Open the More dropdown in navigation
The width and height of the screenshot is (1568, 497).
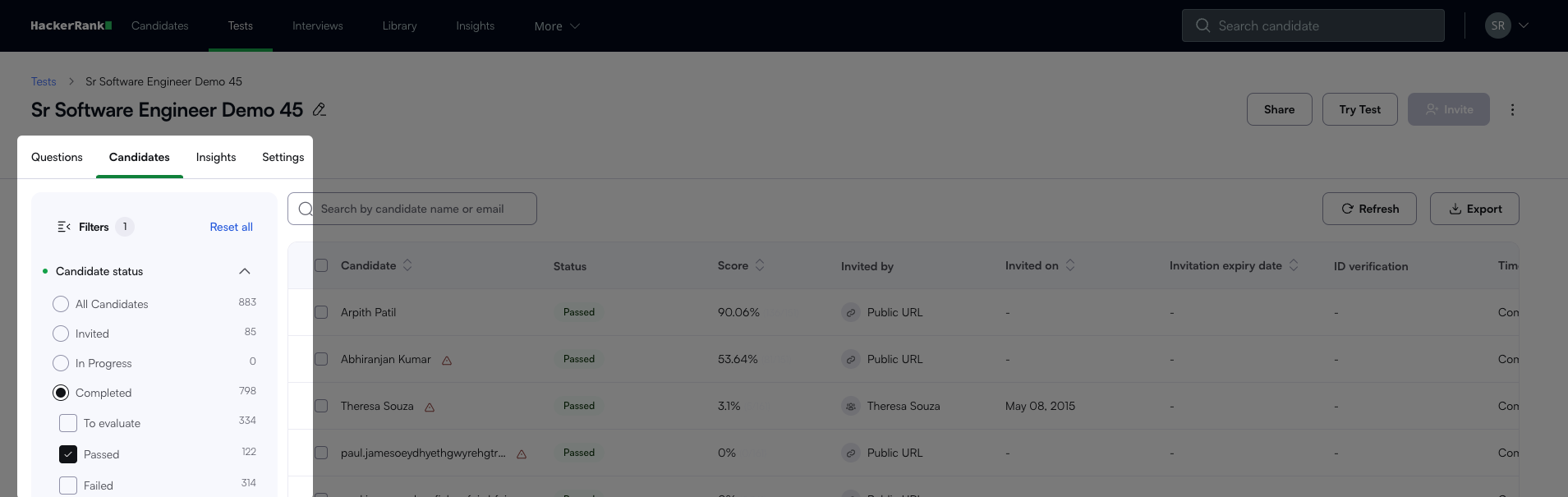pos(557,26)
